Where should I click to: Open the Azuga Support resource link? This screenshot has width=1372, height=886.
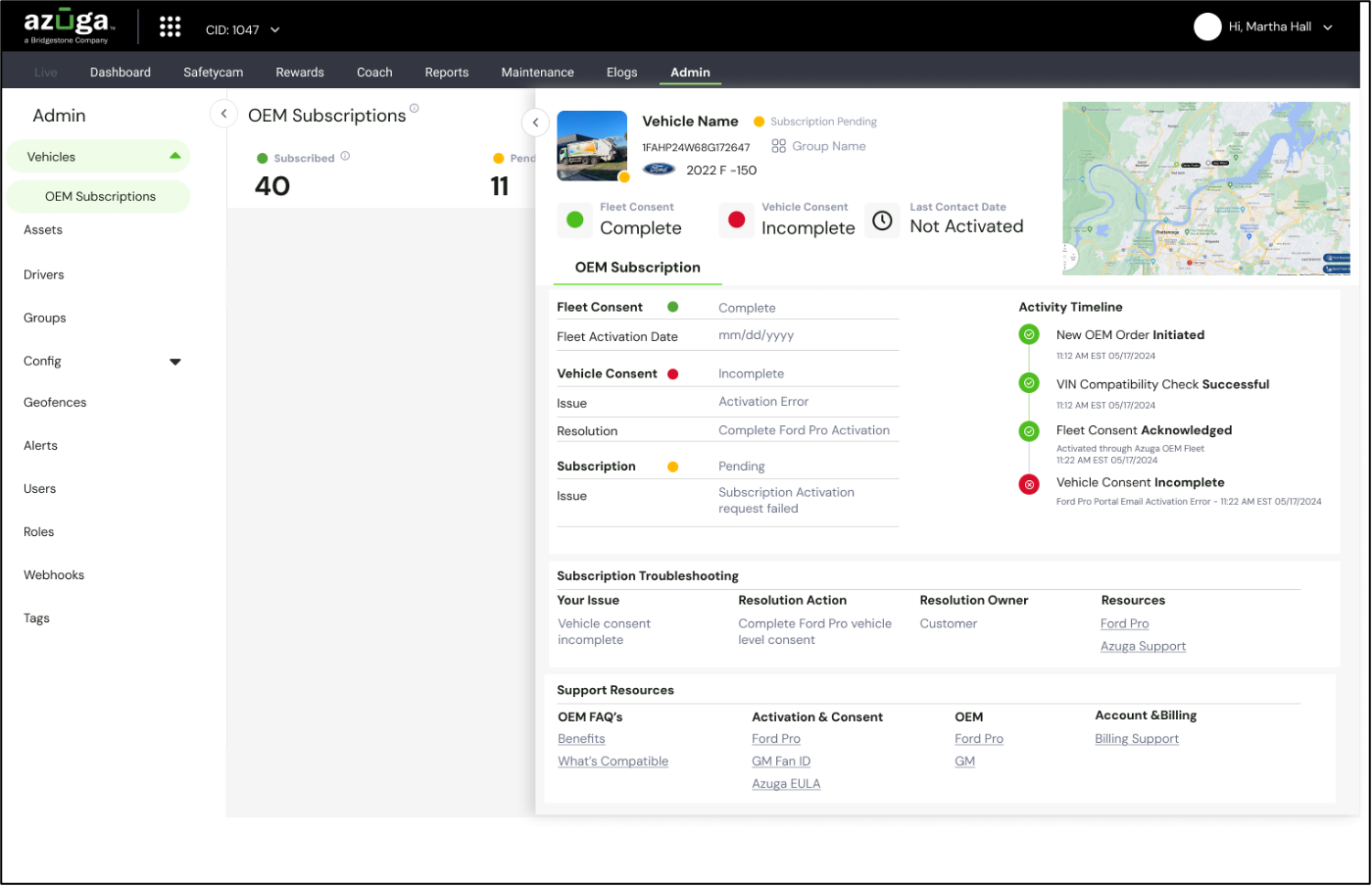[1143, 647]
